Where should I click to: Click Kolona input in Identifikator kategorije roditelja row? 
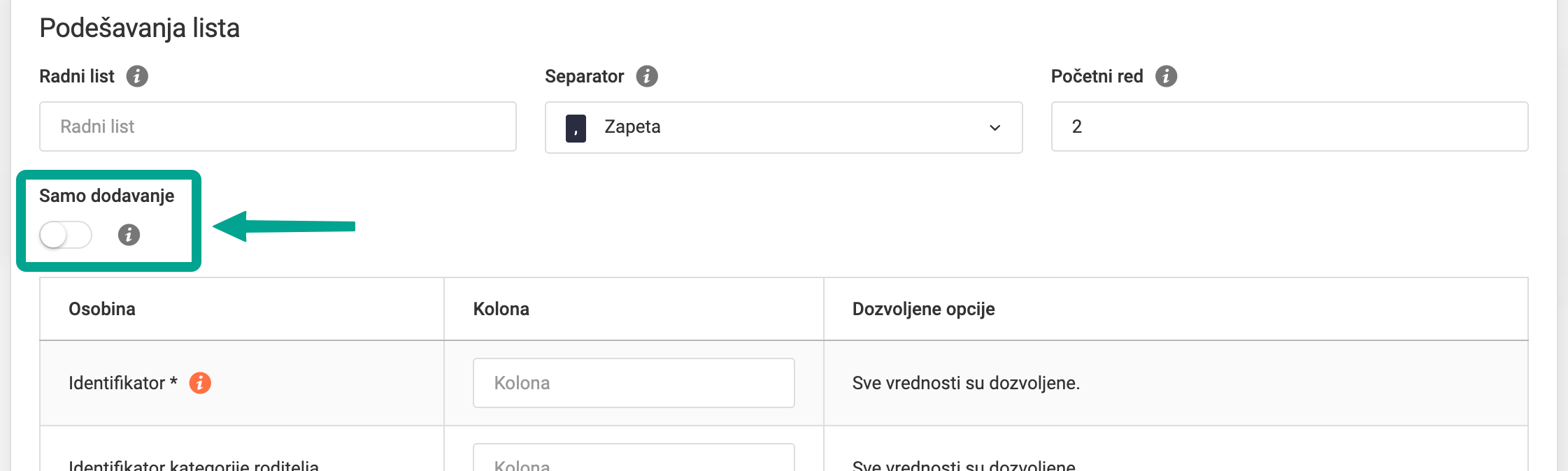click(634, 458)
